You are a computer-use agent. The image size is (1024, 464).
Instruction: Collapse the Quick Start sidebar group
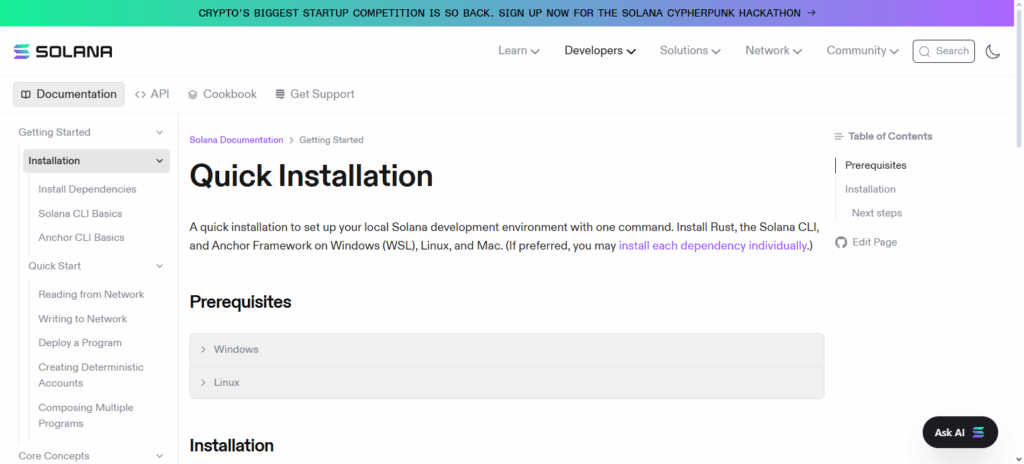159,266
